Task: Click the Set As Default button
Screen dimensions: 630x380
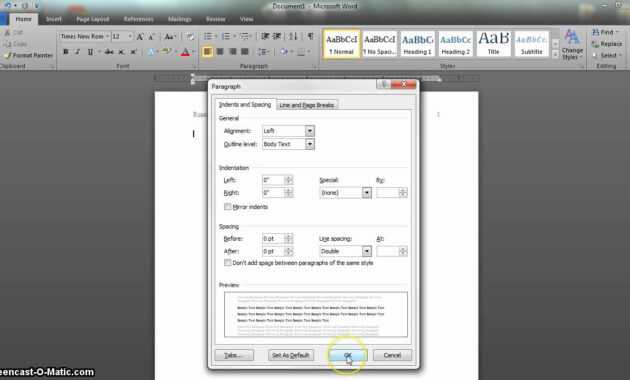Action: (291, 355)
